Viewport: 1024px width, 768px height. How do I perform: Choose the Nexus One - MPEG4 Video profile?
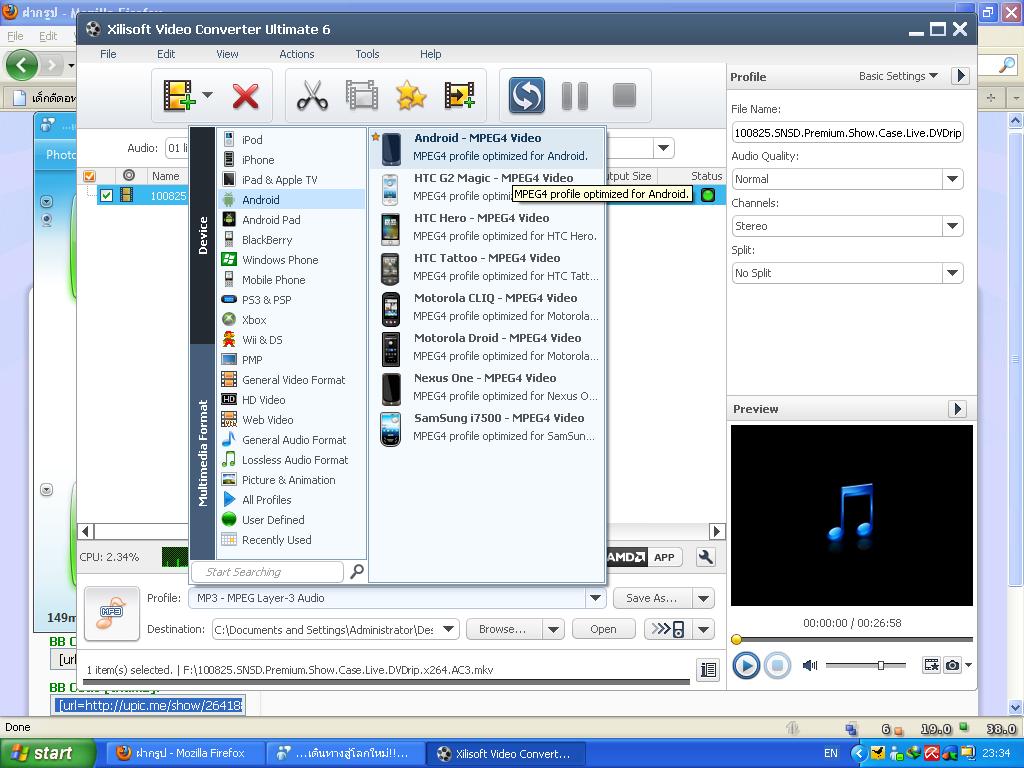point(487,387)
